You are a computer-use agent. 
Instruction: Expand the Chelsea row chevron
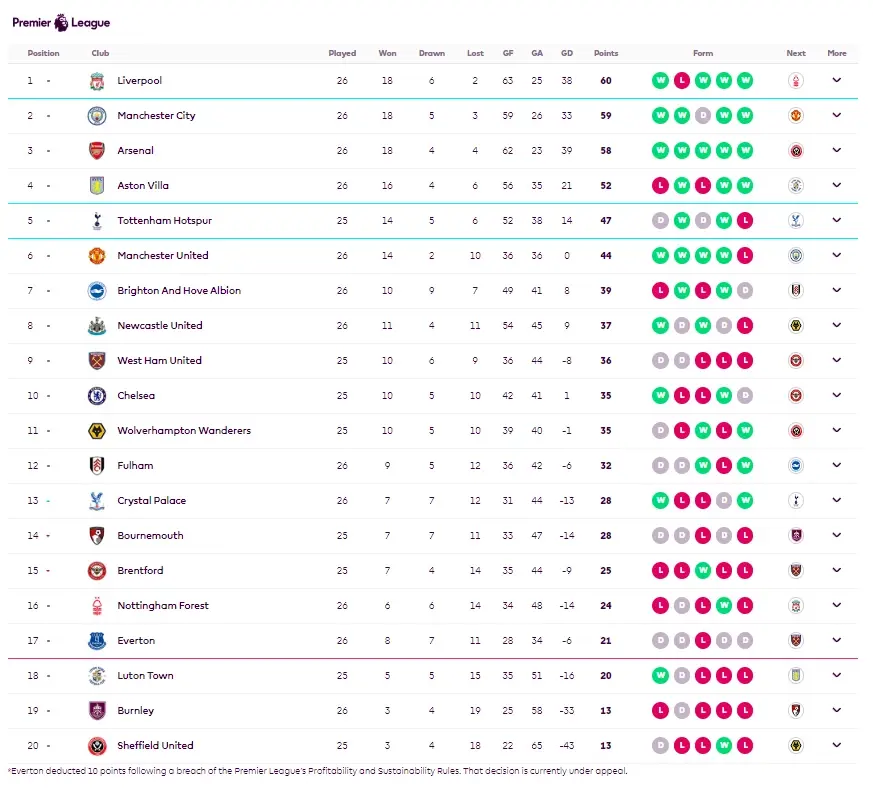(836, 395)
